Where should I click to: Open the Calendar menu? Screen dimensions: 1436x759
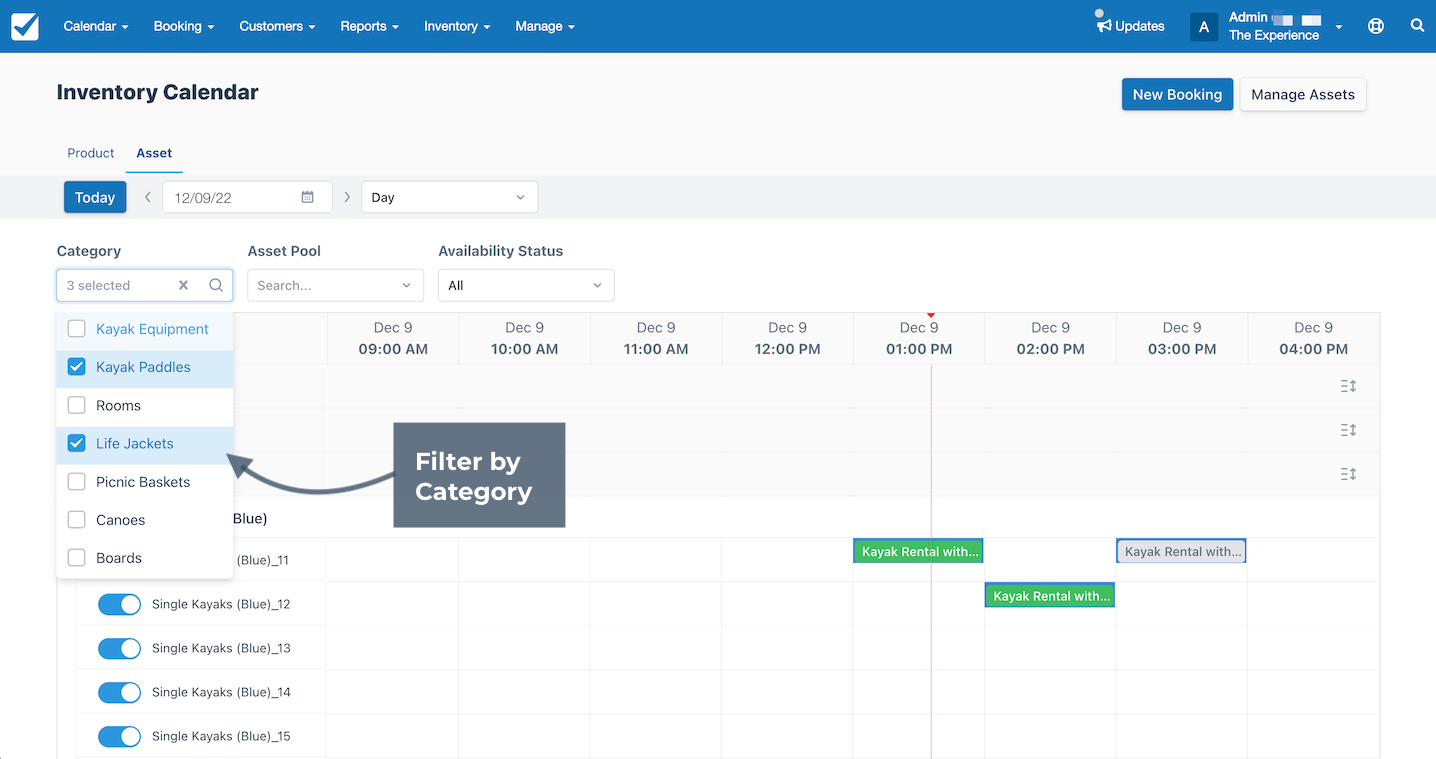pyautogui.click(x=96, y=26)
